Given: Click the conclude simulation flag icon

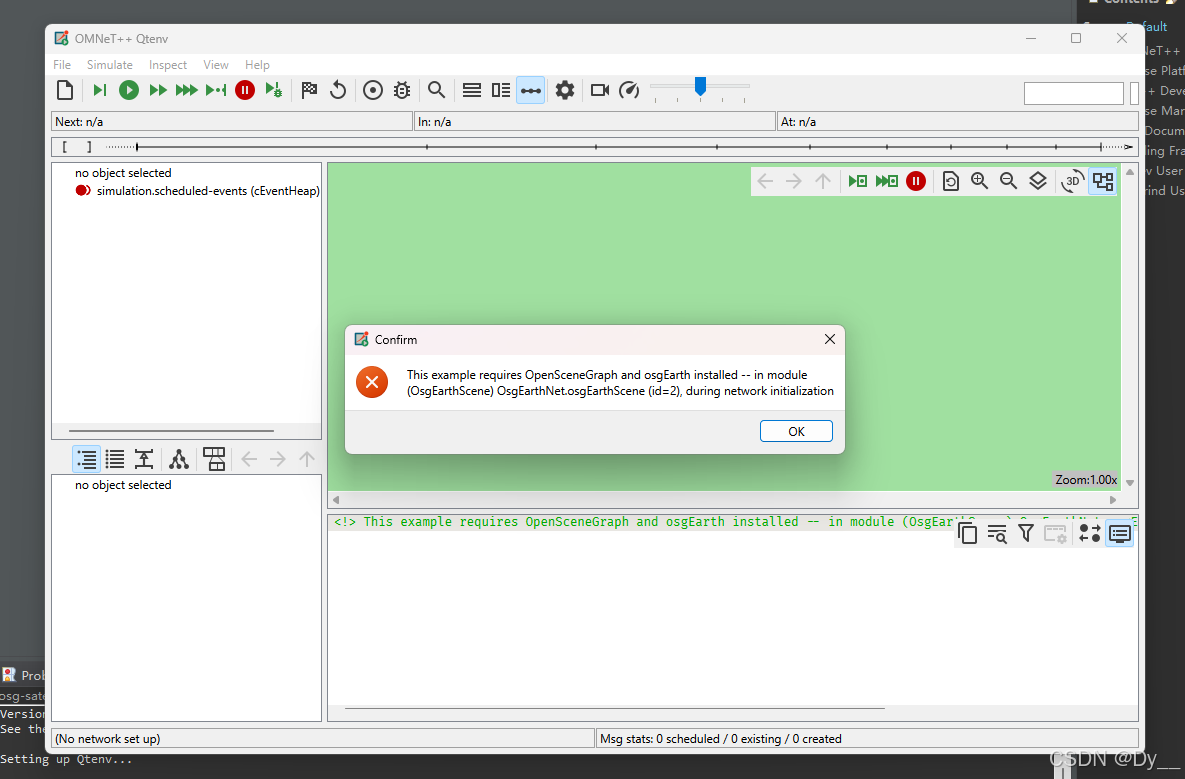Looking at the screenshot, I should [308, 90].
